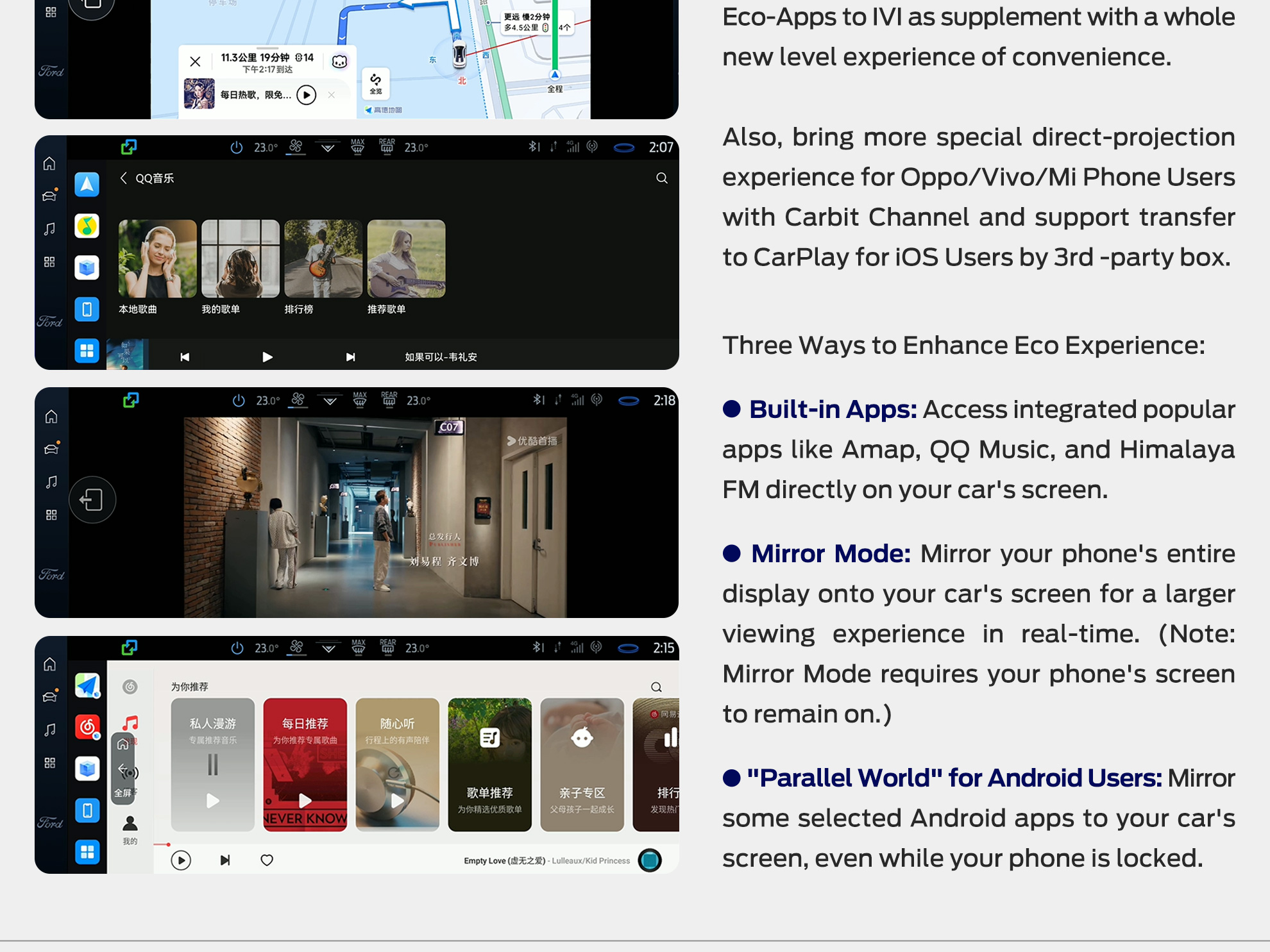Skip to next track in QQ Music

click(x=350, y=357)
